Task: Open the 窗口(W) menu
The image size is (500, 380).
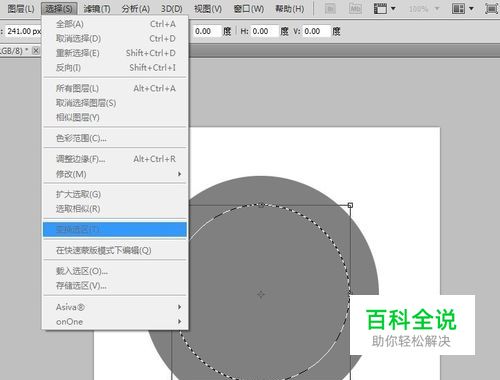Action: 249,9
